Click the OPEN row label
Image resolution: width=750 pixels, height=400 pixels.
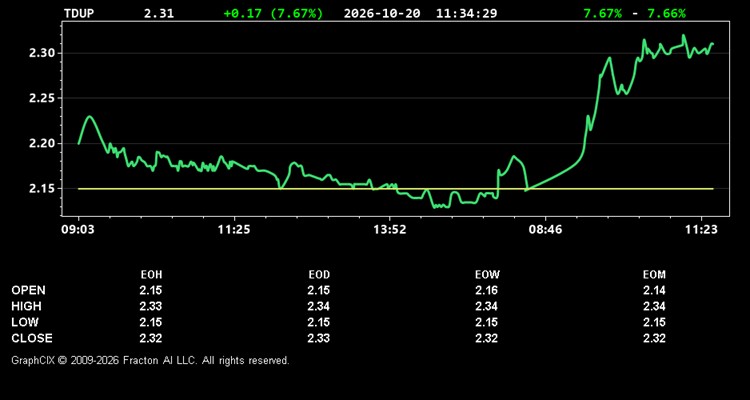[x=29, y=290]
